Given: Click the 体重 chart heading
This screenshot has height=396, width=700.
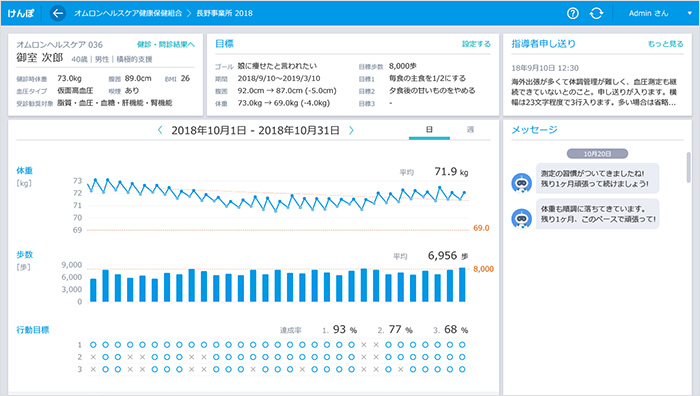Looking at the screenshot, I should [x=25, y=171].
